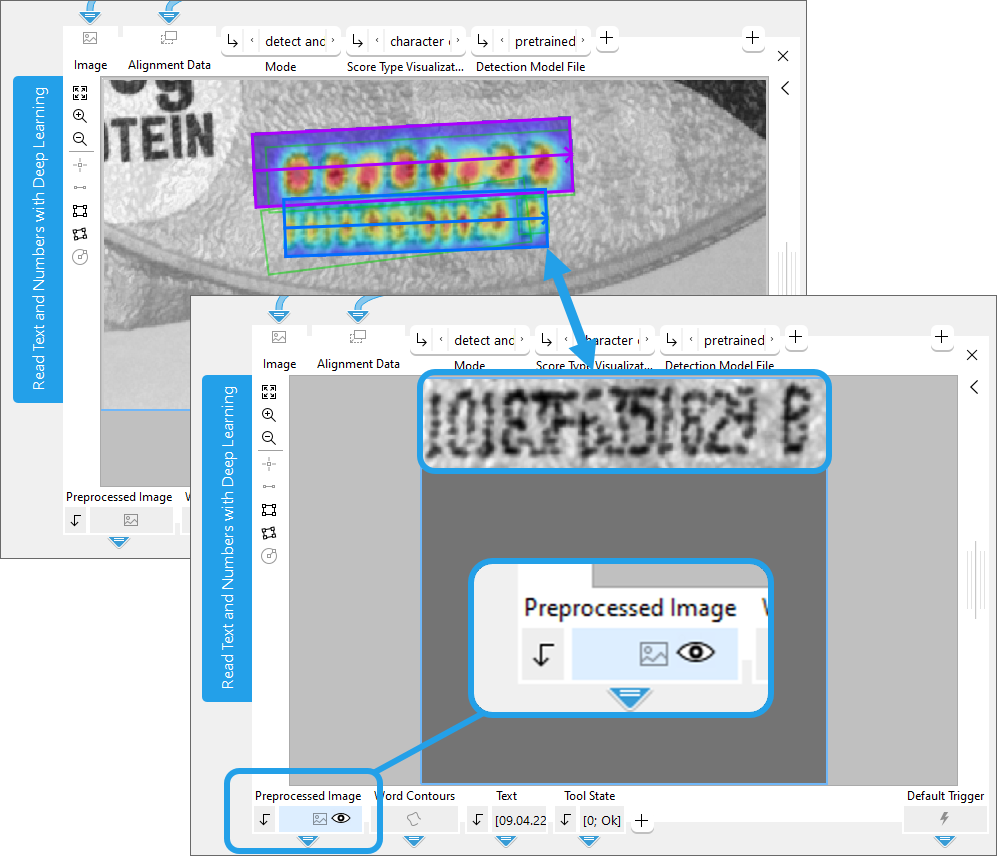Select circle tool in back window toolbar
Viewport: 997px width, 856px height.
(79, 257)
